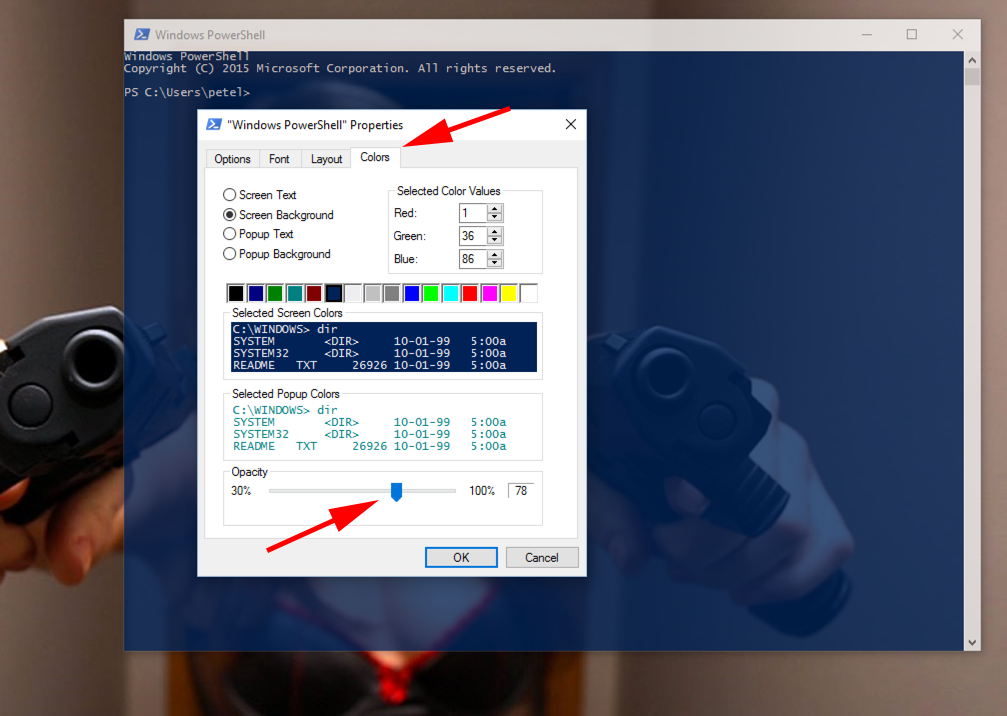The width and height of the screenshot is (1007, 716).
Task: Pick the teal color swatch
Action: click(295, 293)
